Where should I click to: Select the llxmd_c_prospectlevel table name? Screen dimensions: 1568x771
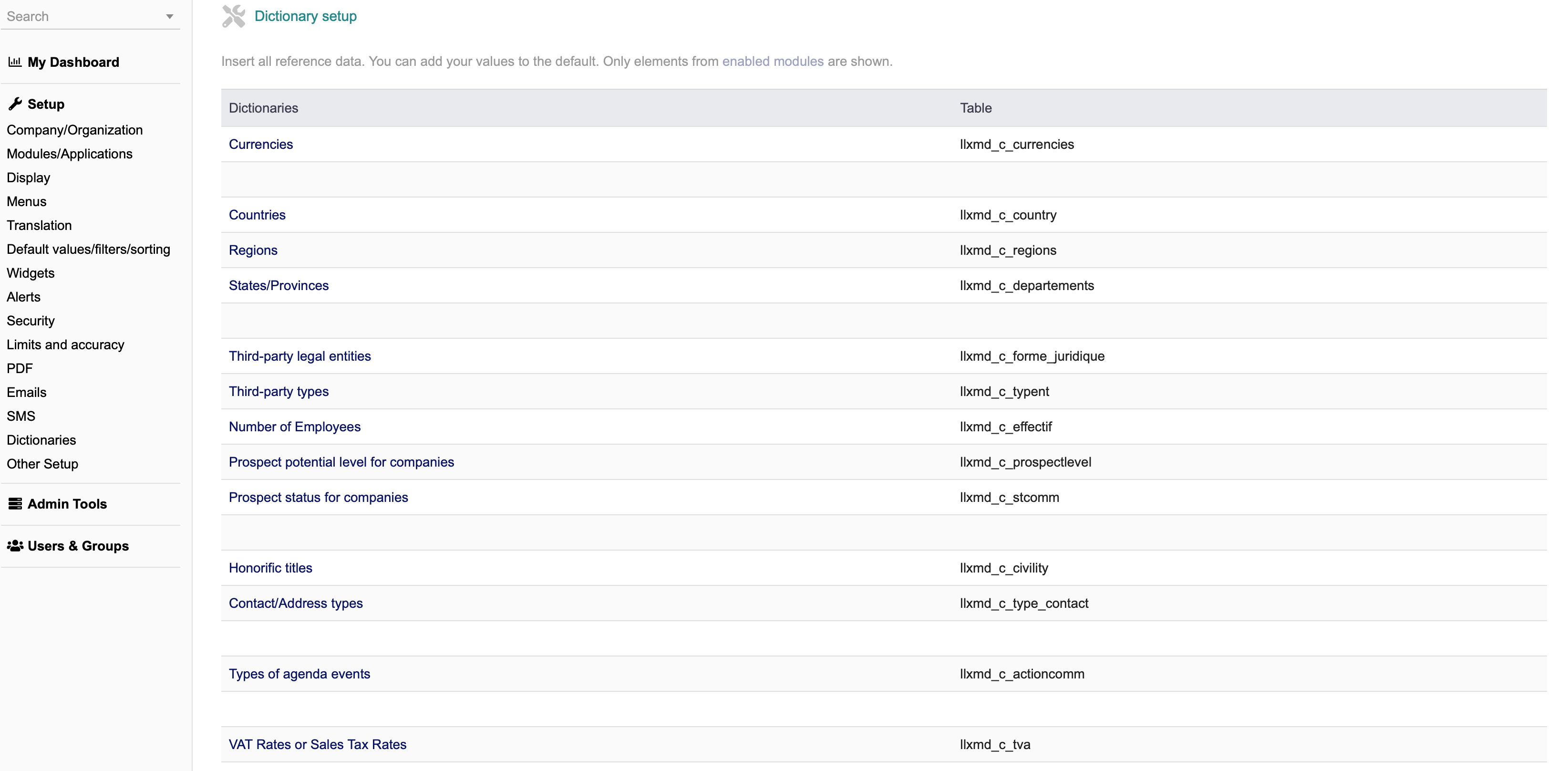click(x=1026, y=462)
